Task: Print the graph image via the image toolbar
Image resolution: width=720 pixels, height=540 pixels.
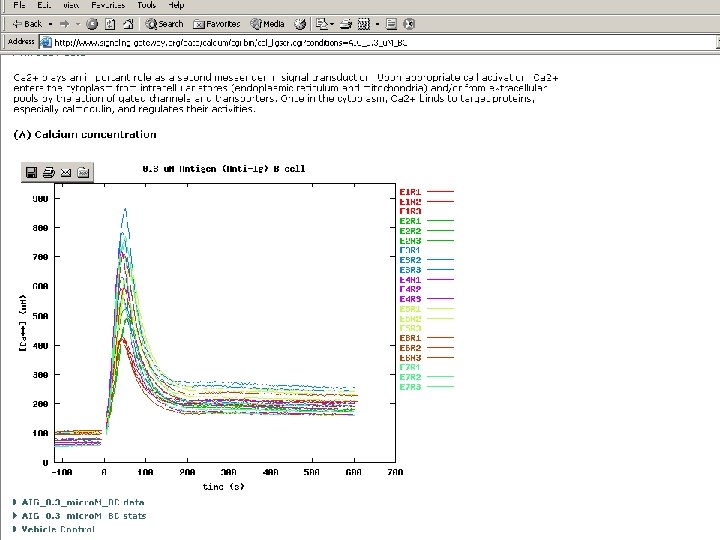Action: pyautogui.click(x=49, y=173)
